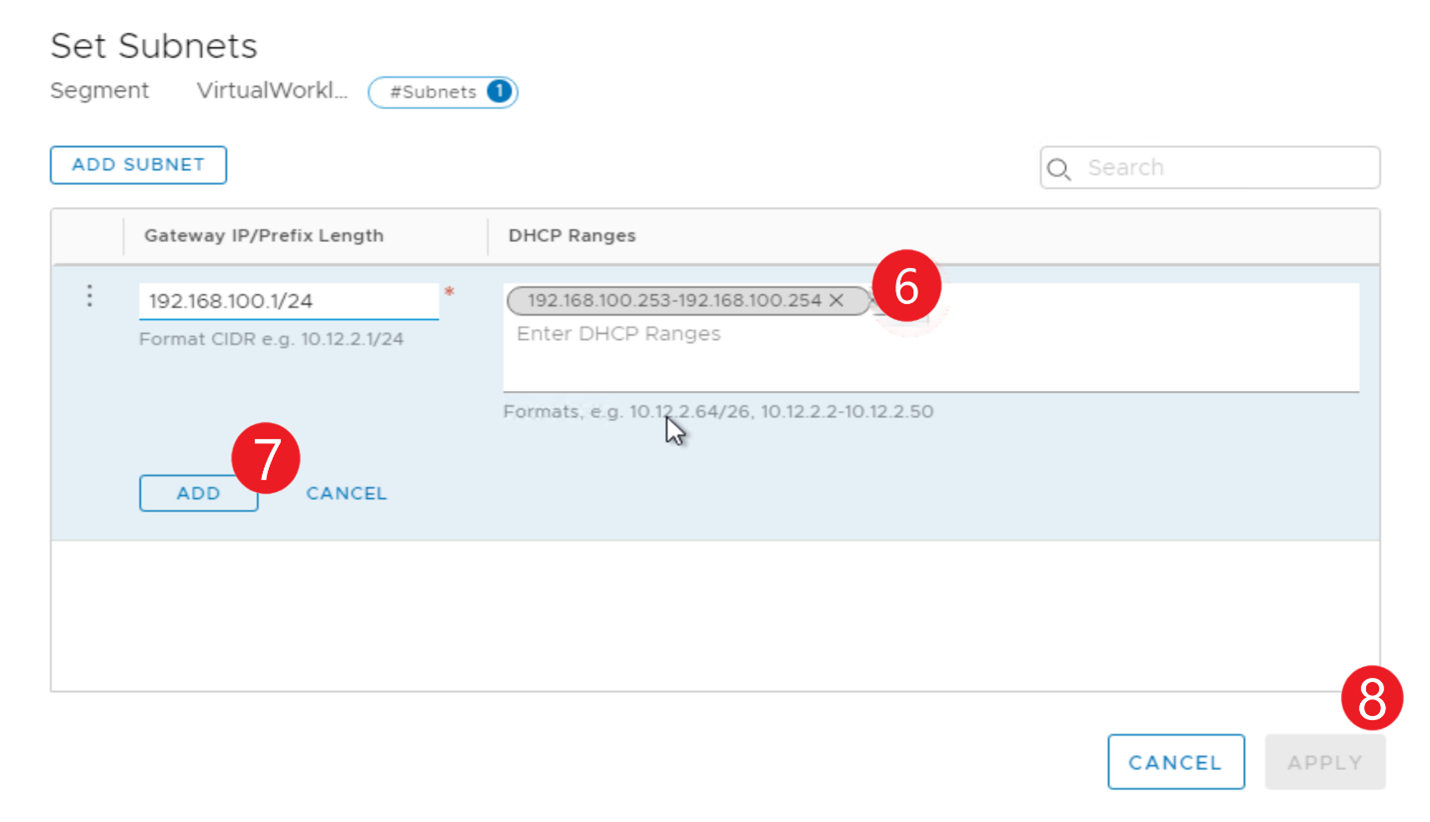Click CANCEL next to the ADD button
Viewport: 1430px width, 822px height.
click(346, 493)
